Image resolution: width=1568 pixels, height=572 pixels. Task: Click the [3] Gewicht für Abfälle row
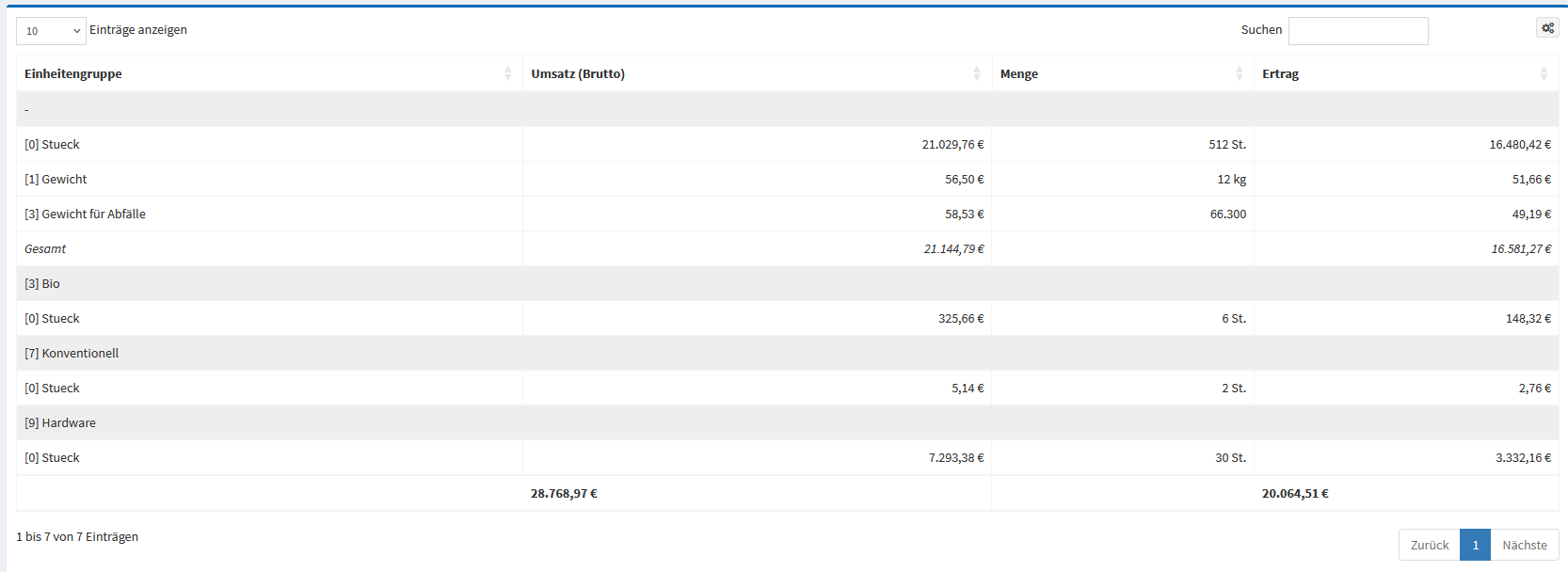click(x=85, y=214)
